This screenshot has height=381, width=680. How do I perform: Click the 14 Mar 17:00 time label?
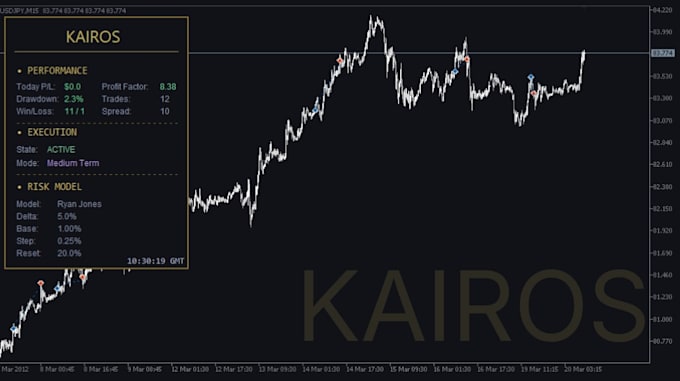click(x=365, y=369)
